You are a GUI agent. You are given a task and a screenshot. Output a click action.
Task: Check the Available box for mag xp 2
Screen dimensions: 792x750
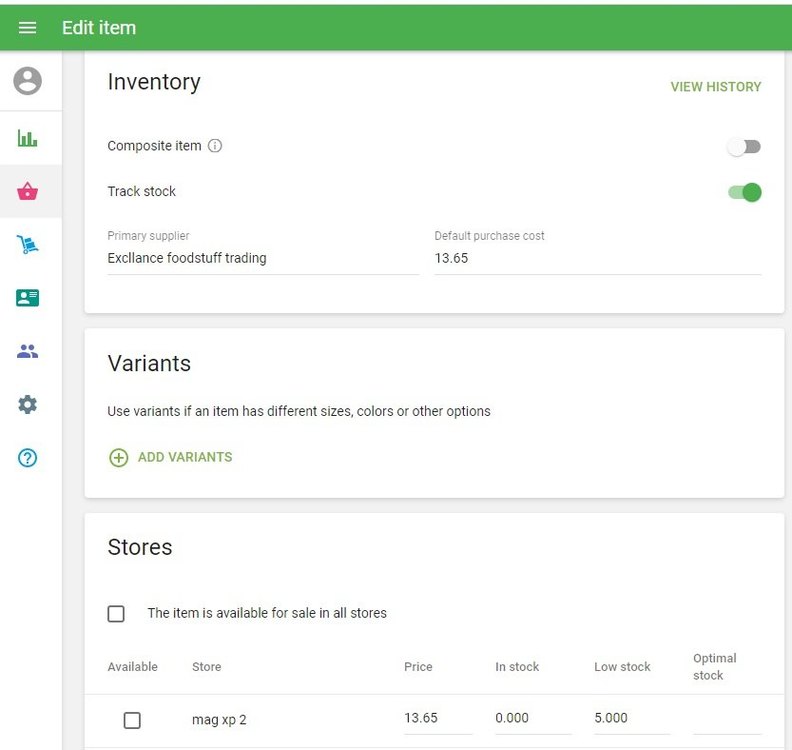click(x=132, y=720)
